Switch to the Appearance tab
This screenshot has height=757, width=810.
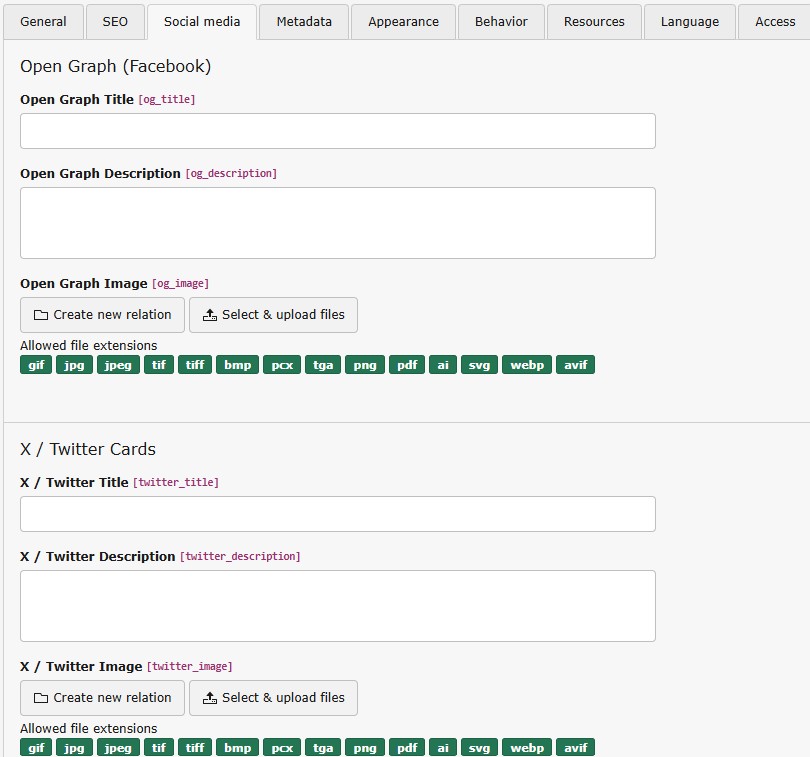pyautogui.click(x=403, y=21)
